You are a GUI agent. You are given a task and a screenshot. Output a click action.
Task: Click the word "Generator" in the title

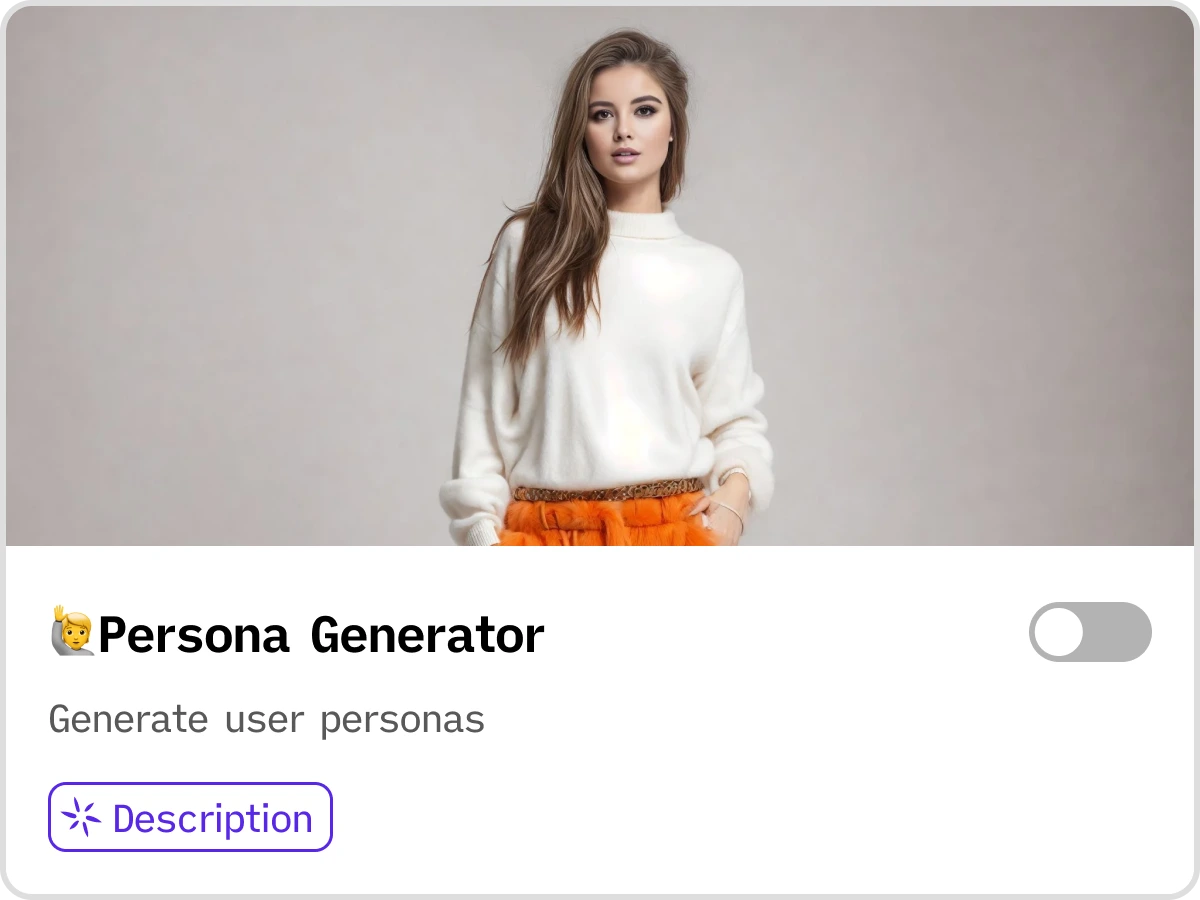tap(428, 634)
